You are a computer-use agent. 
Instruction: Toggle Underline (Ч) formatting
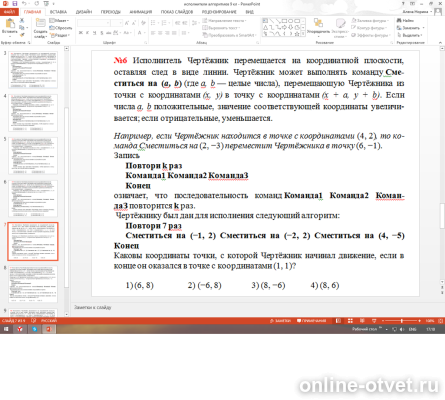point(95,33)
